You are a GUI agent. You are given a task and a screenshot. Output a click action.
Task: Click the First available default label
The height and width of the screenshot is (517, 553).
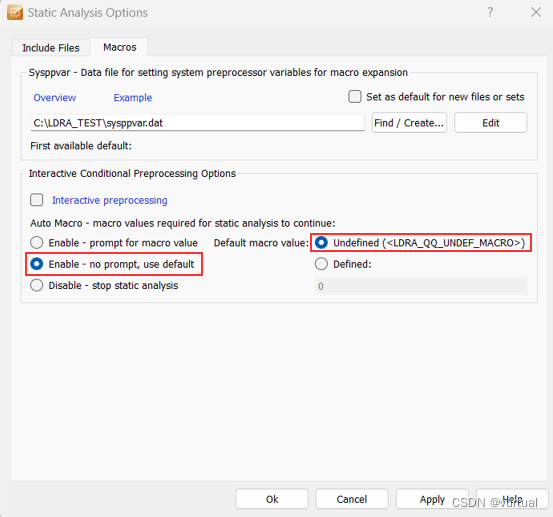click(81, 146)
